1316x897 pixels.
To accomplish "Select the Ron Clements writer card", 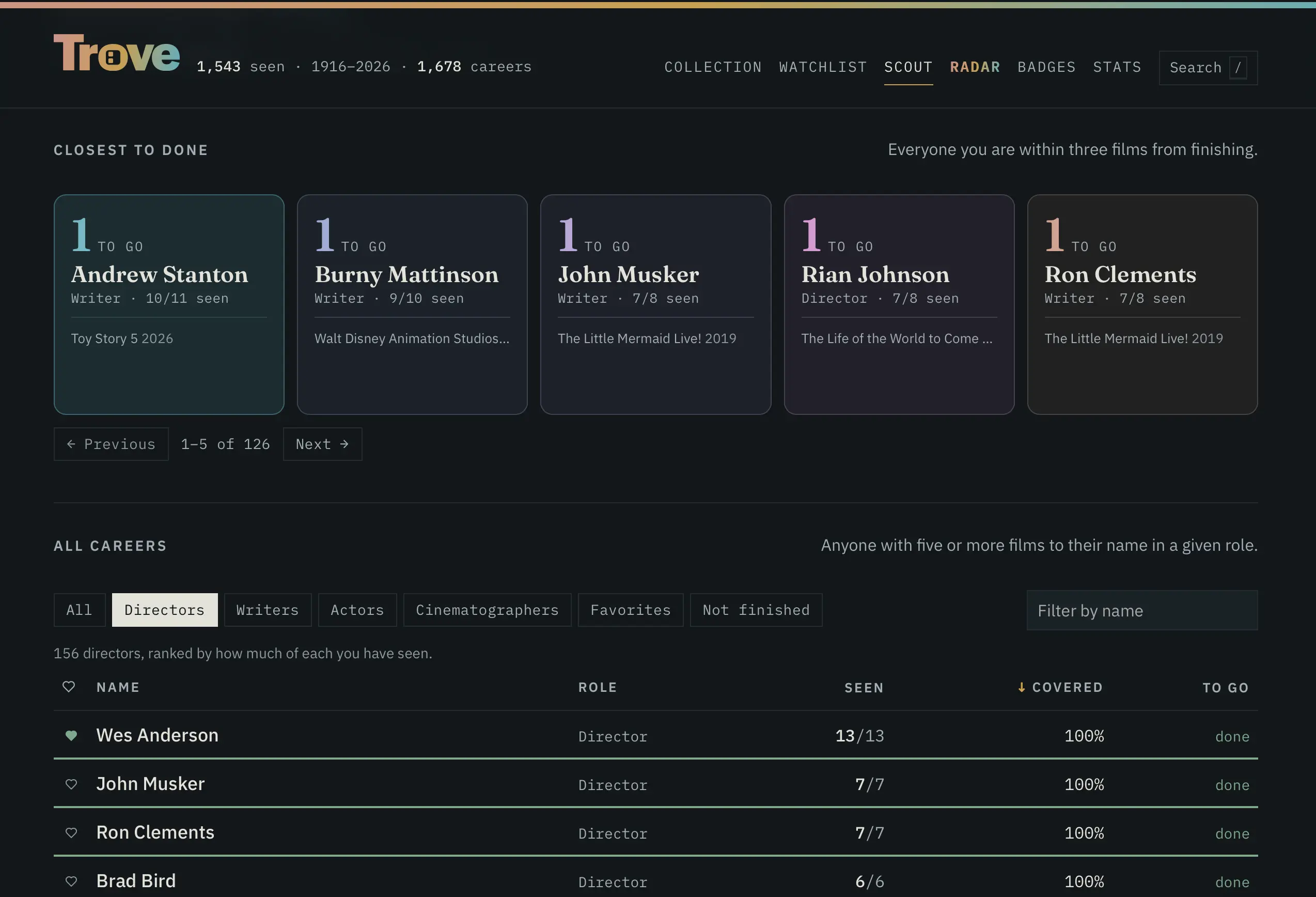I will coord(1142,304).
